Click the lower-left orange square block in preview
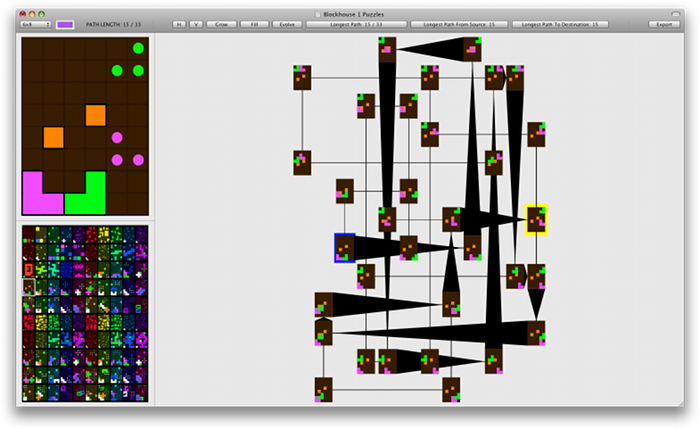Screen dimensions: 700x429 pos(53,137)
